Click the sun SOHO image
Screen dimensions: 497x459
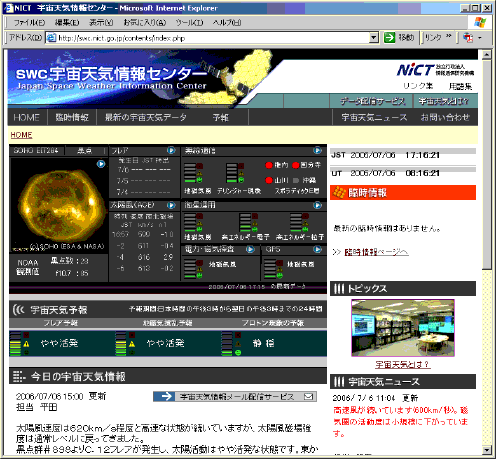tap(59, 205)
